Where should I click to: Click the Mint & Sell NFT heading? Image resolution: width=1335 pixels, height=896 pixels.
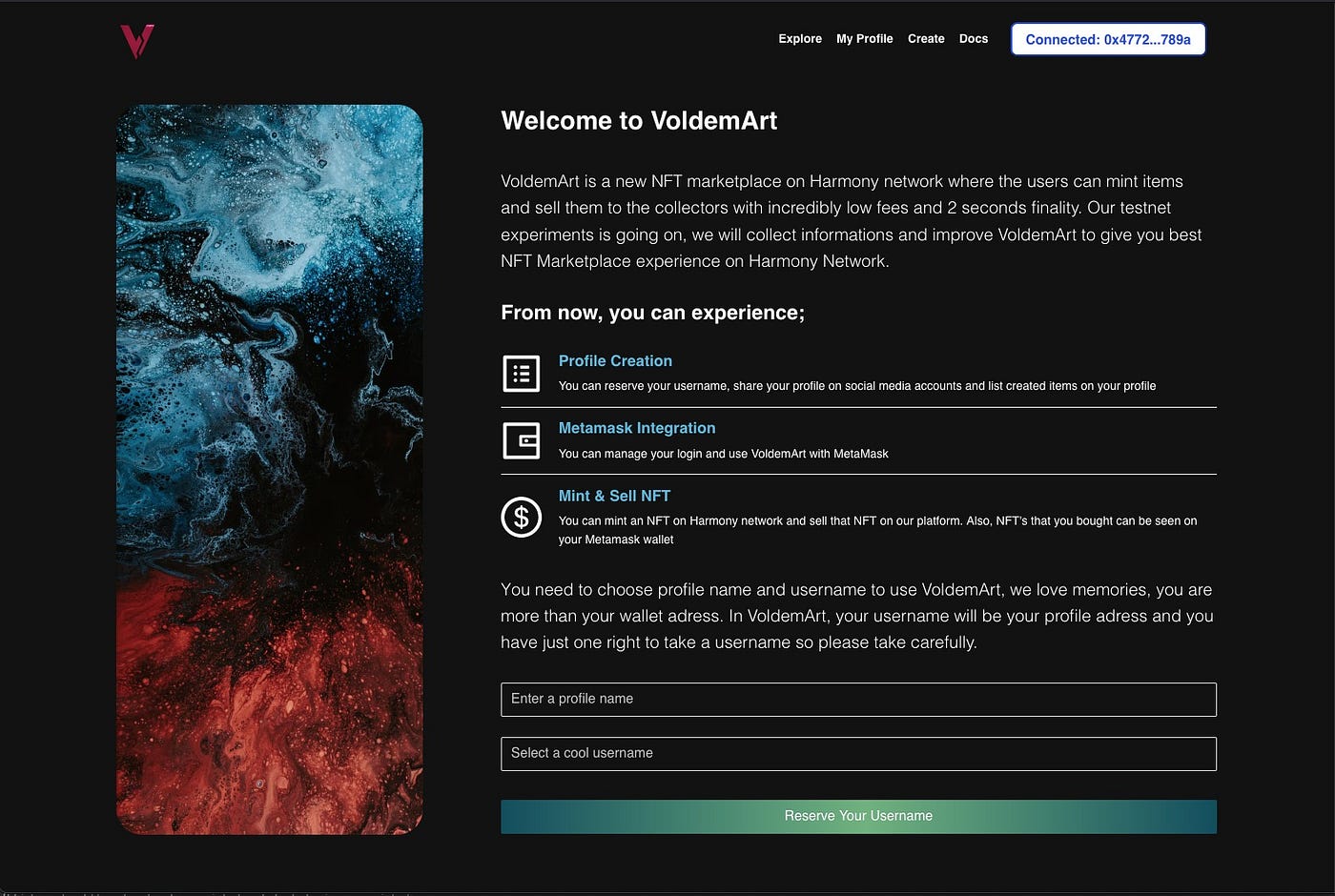614,497
